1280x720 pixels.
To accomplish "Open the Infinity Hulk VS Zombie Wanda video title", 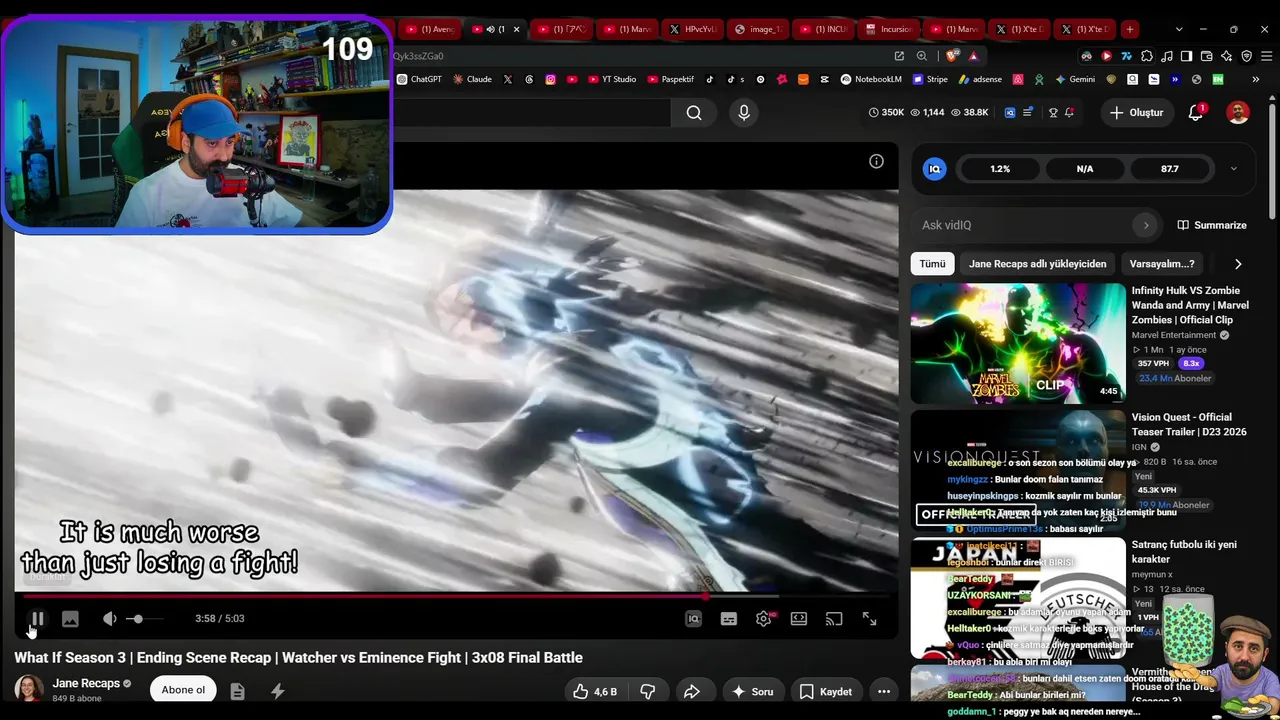I will [x=1190, y=305].
